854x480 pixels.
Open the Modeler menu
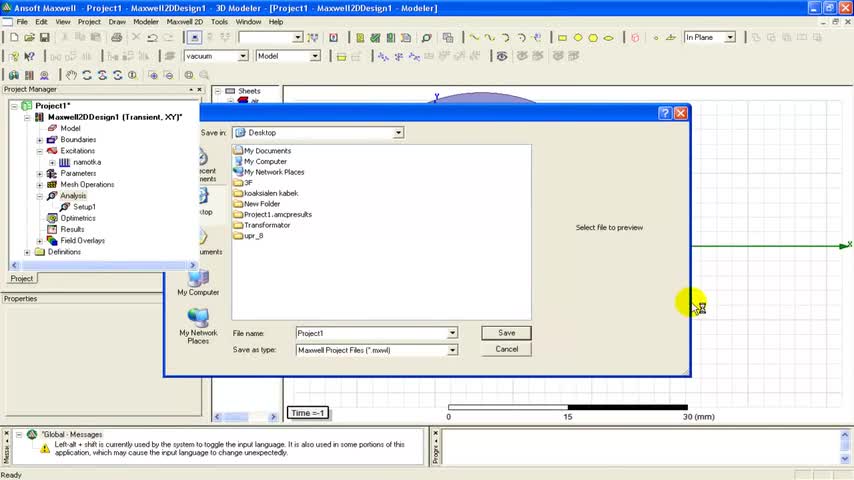tap(146, 22)
